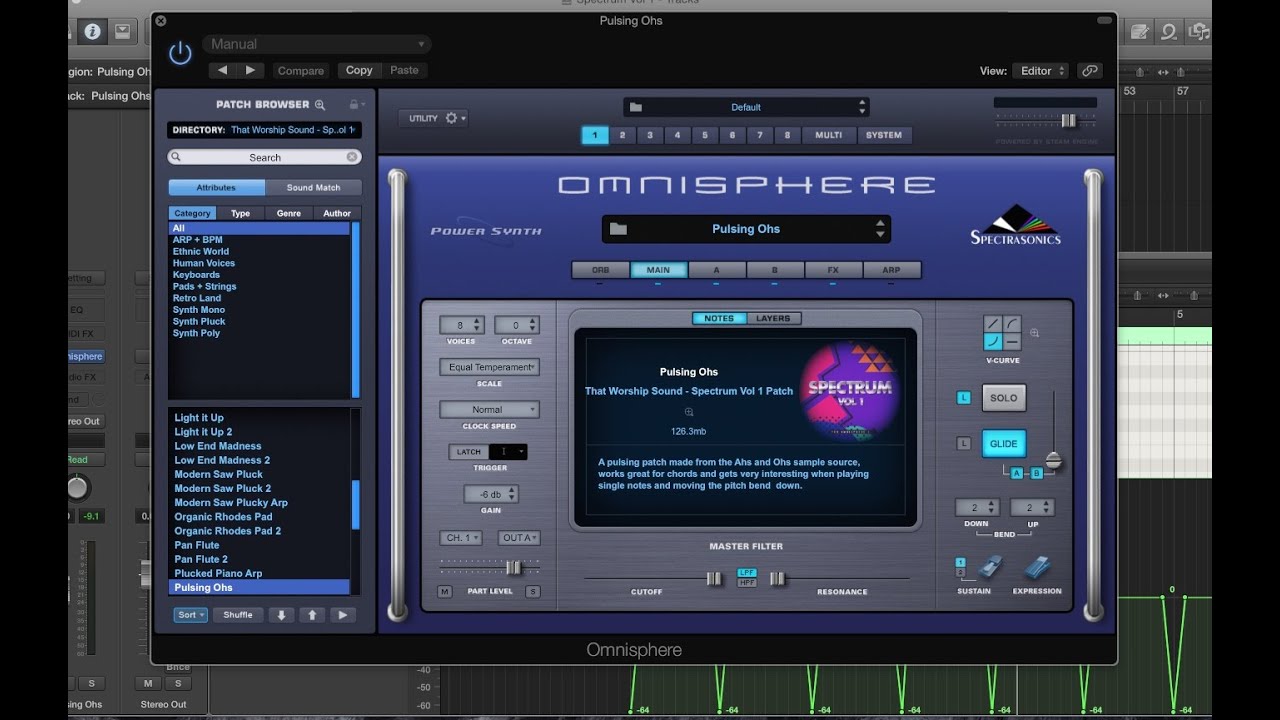Screen dimensions: 1280x720
Task: Switch to the ARP tab
Action: pos(891,270)
